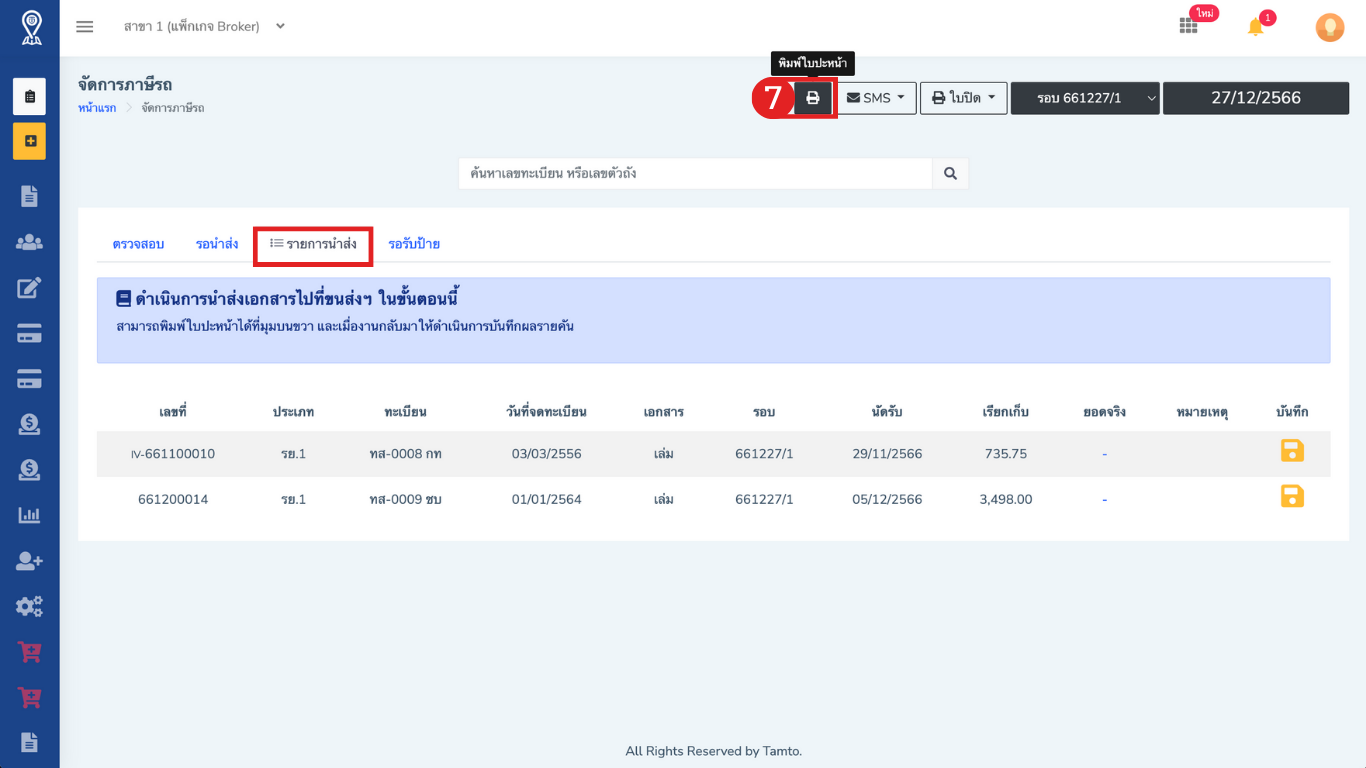1366x768 pixels.
Task: Click the เลขที่ column header
Action: tap(173, 412)
